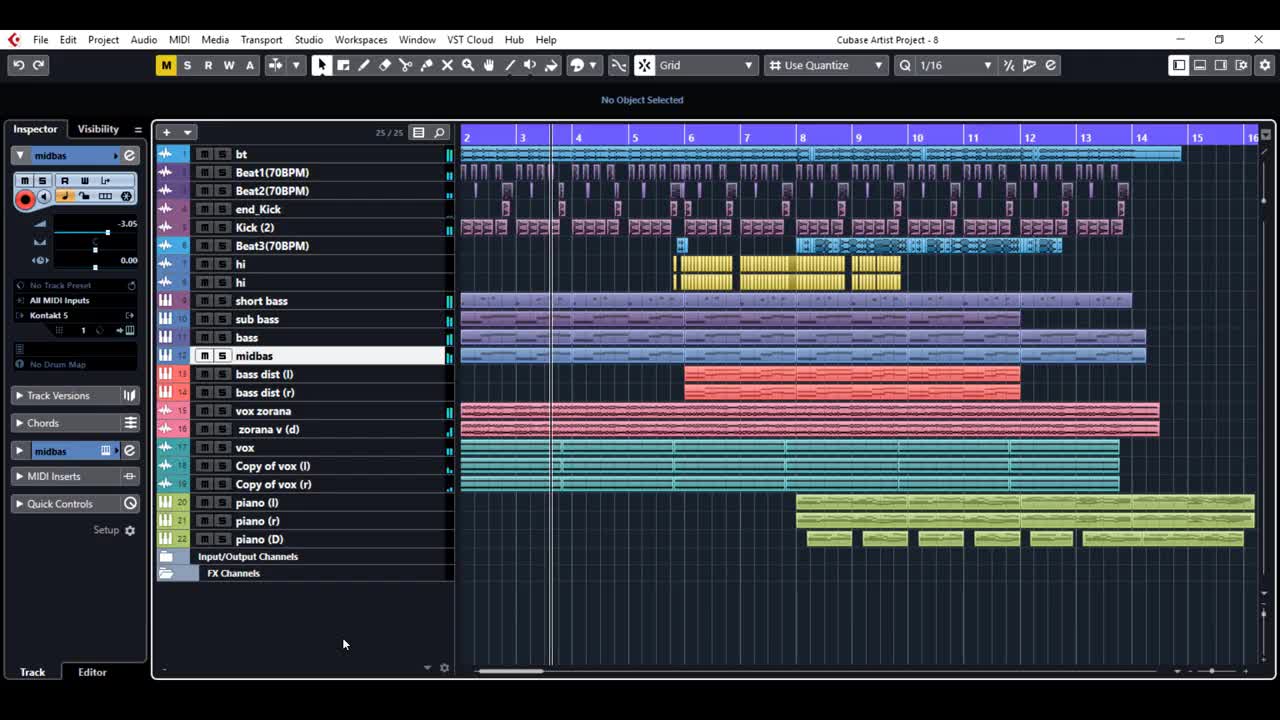Open the Transport menu

click(x=261, y=40)
